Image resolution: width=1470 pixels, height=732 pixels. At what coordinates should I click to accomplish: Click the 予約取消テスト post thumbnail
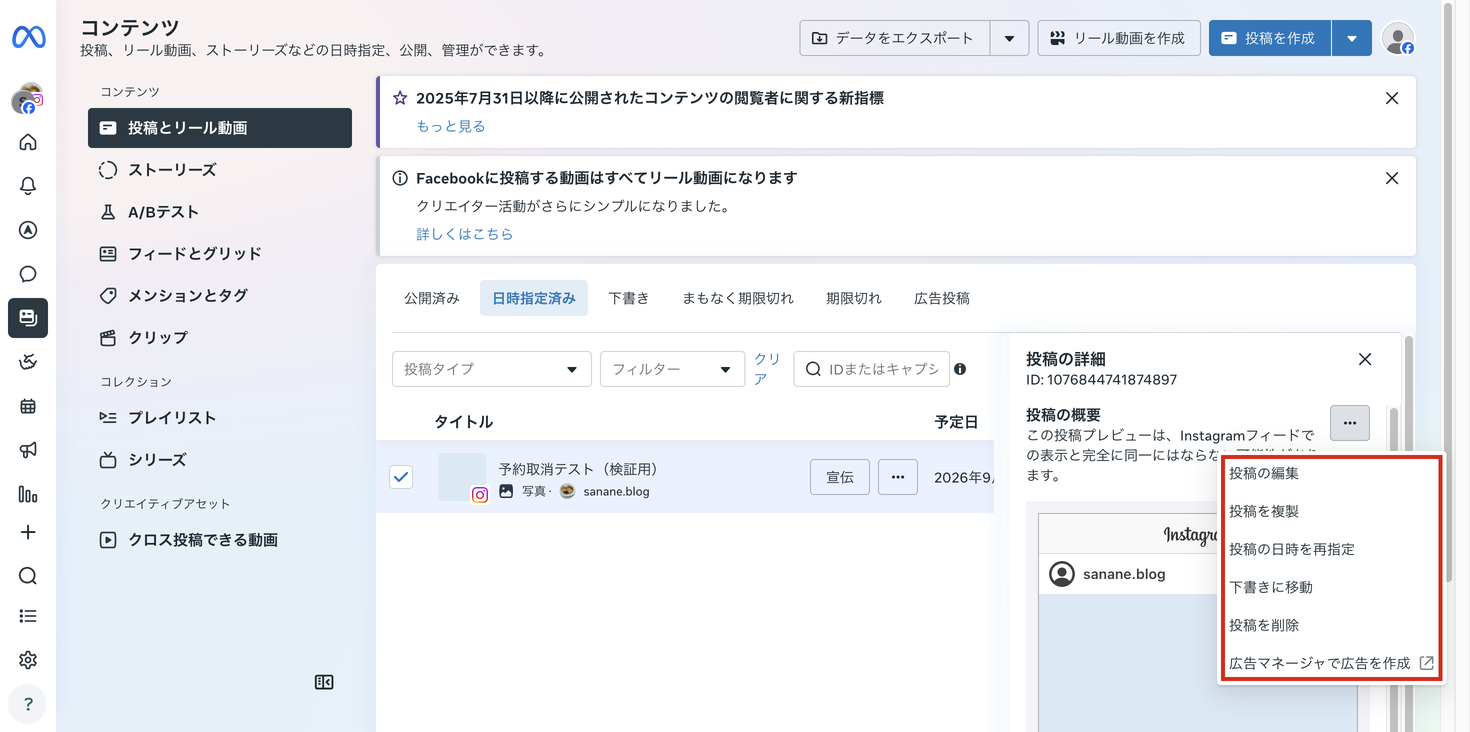[x=462, y=477]
